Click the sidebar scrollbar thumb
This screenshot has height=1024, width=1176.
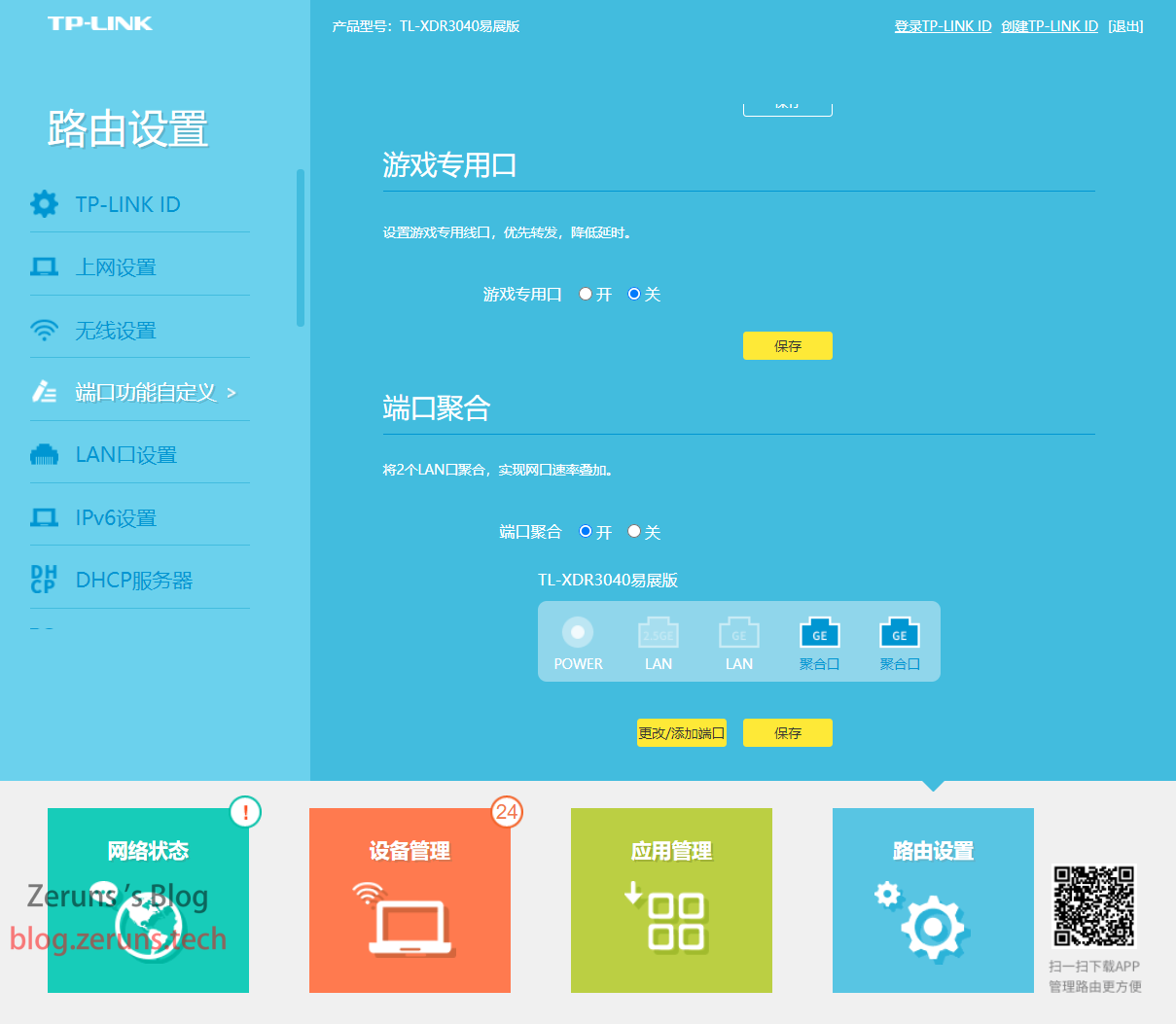(x=301, y=248)
